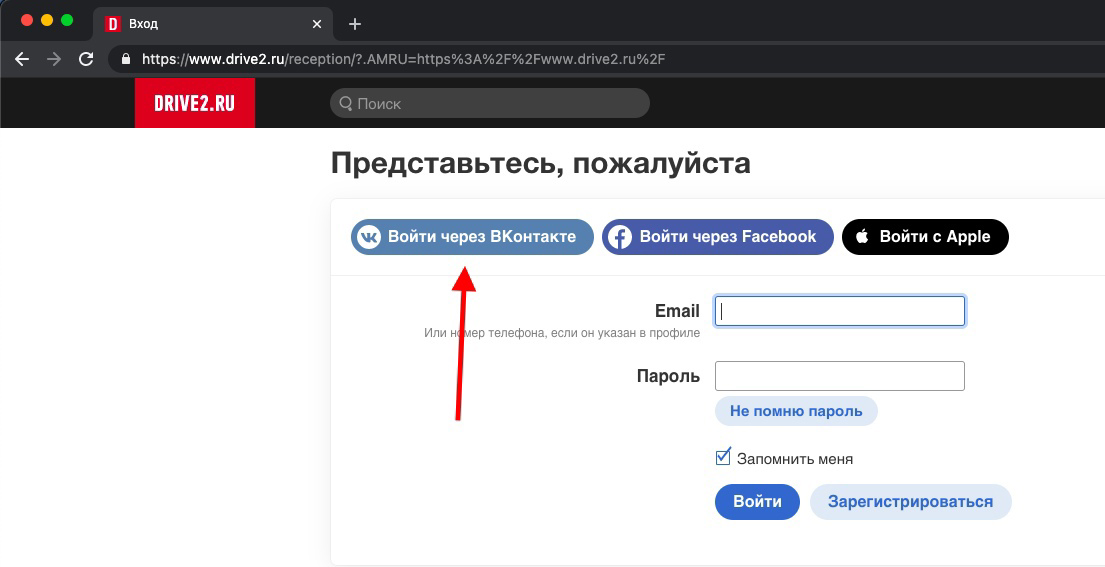Log in via Войти через Facebook
The width and height of the screenshot is (1105, 567).
pyautogui.click(x=717, y=237)
